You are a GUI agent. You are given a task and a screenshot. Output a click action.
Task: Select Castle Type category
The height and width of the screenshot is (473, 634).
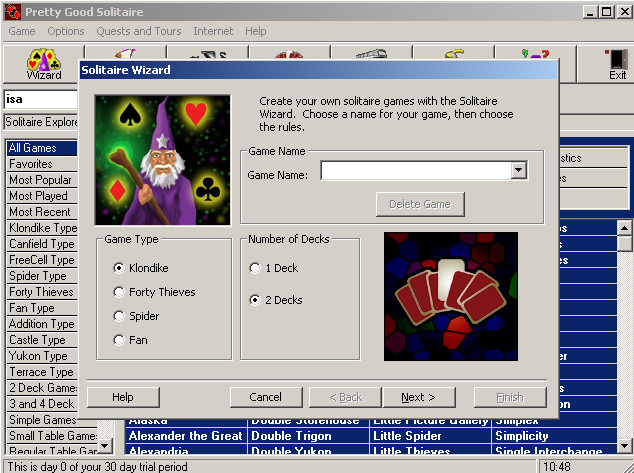click(42, 340)
